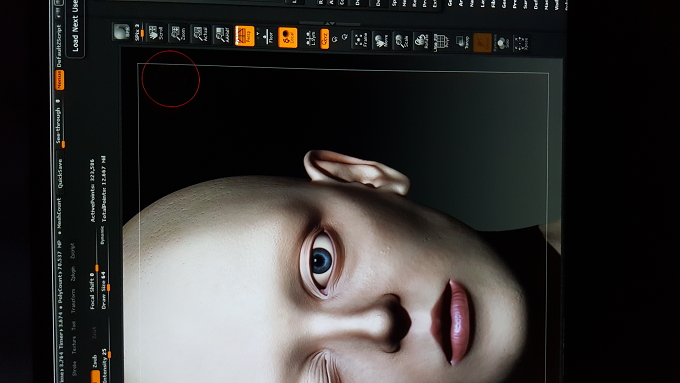The width and height of the screenshot is (680, 383).
Task: Select the Scale view icon
Action: point(402,41)
